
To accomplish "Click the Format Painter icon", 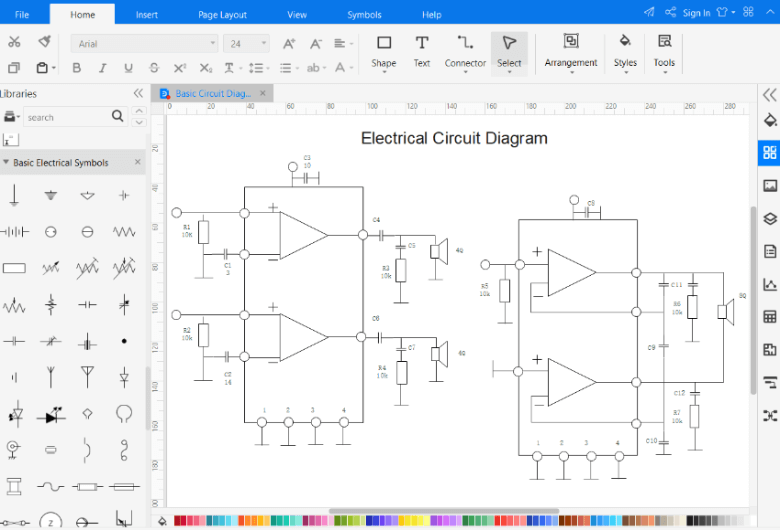I will click(x=45, y=42).
